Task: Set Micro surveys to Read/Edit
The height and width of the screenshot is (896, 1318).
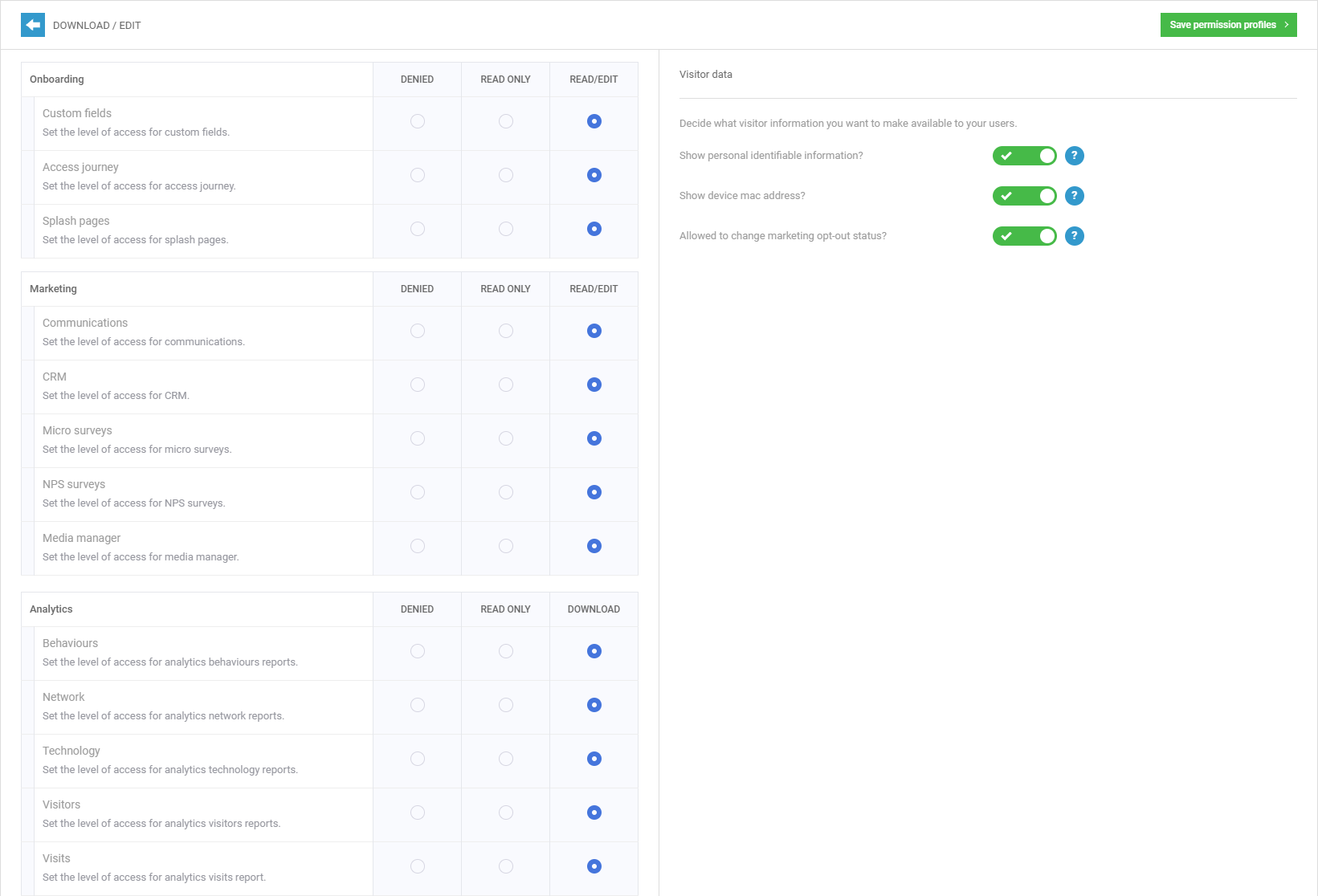Action: coord(594,438)
